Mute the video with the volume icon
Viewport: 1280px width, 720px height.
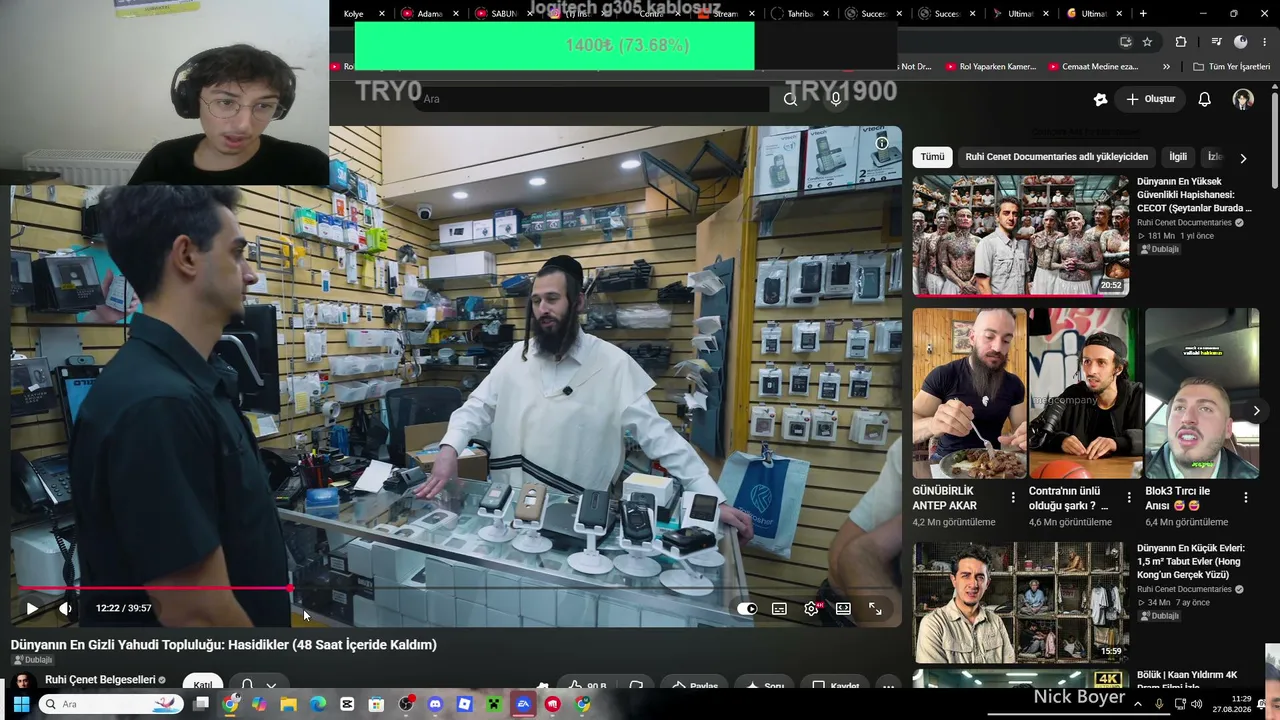(65, 608)
